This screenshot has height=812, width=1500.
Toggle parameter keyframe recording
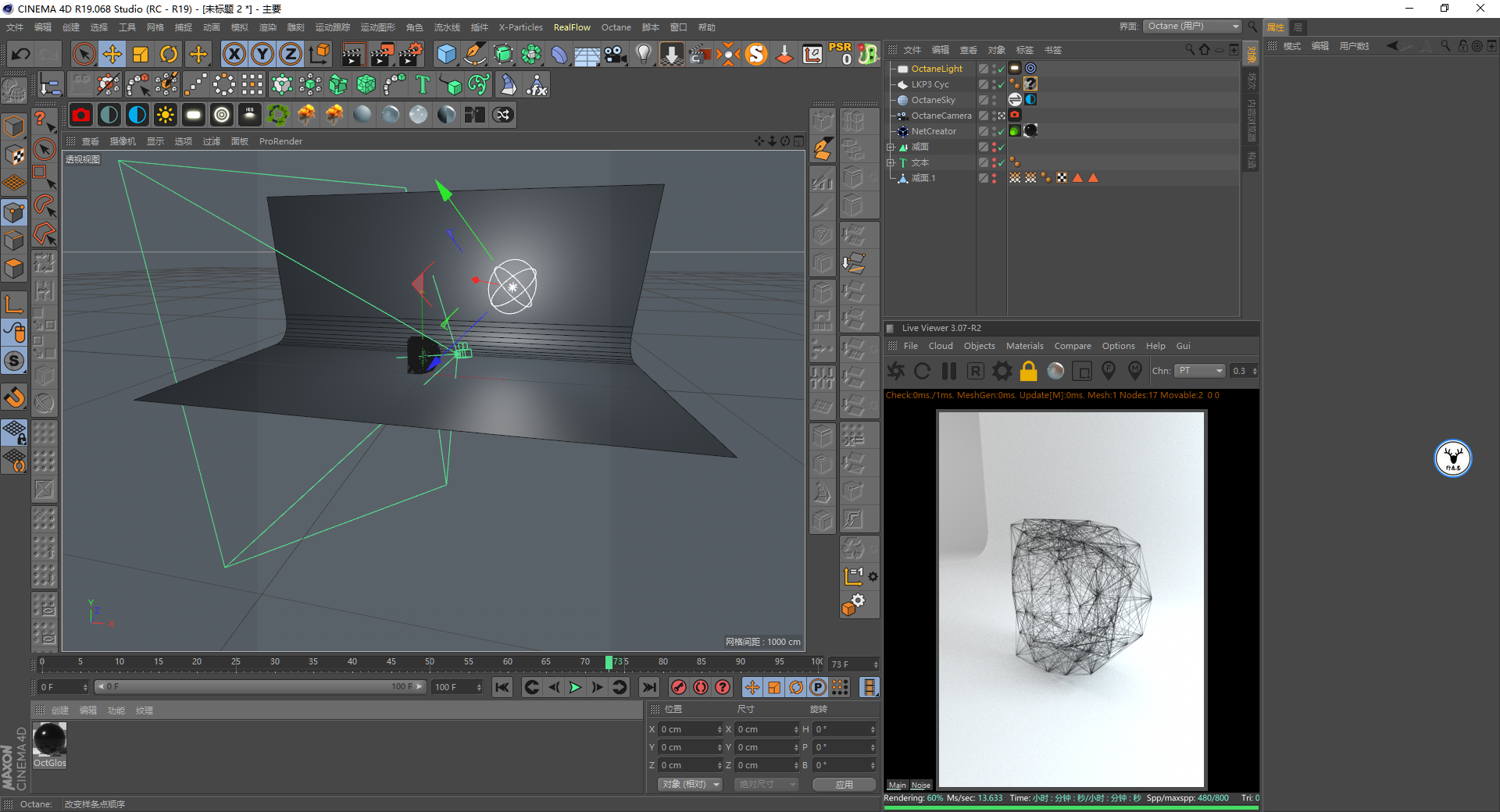point(817,687)
